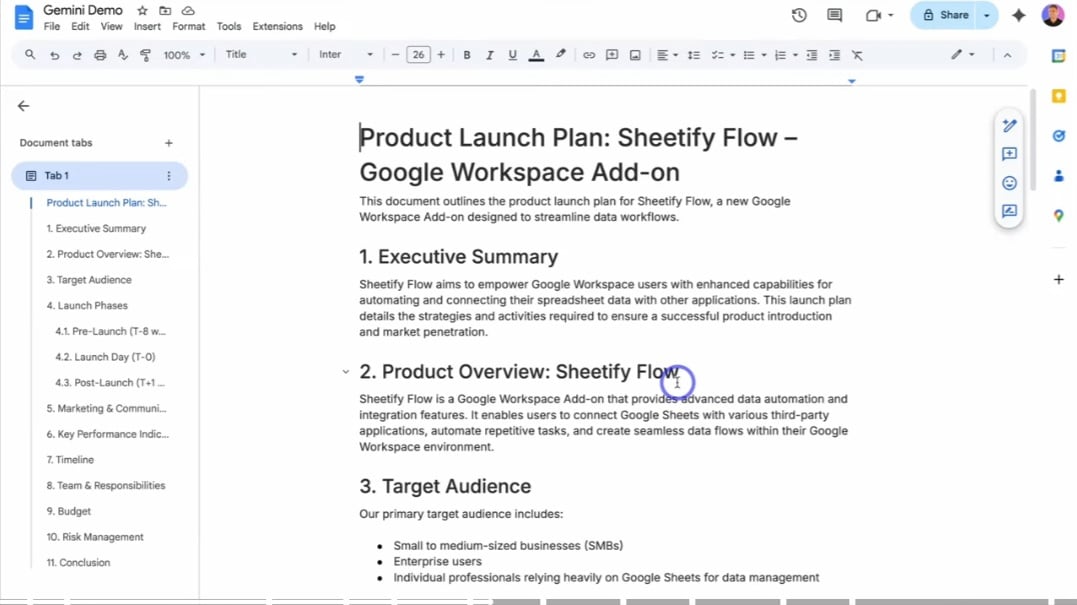The width and height of the screenshot is (1077, 605).
Task: Open the editing mode pencil dropdown
Action: (x=962, y=55)
